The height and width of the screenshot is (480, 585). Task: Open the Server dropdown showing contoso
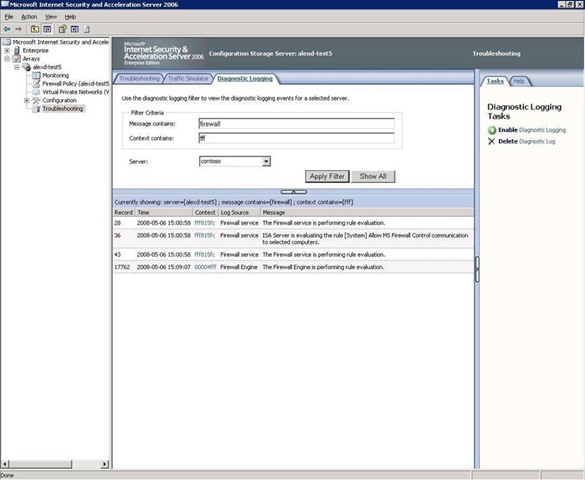[x=266, y=161]
